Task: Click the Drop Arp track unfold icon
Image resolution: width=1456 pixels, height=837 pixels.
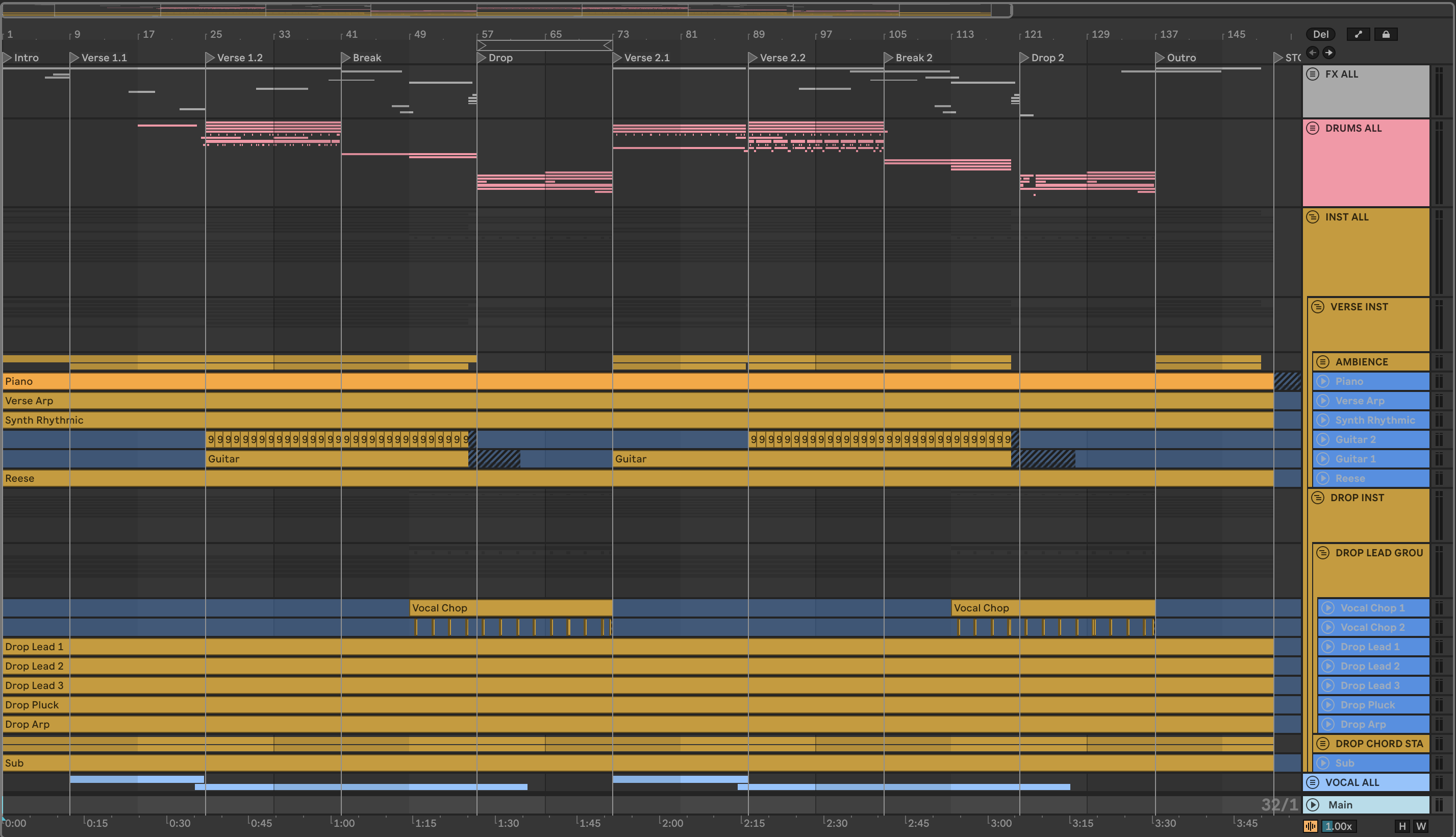Action: click(1328, 724)
